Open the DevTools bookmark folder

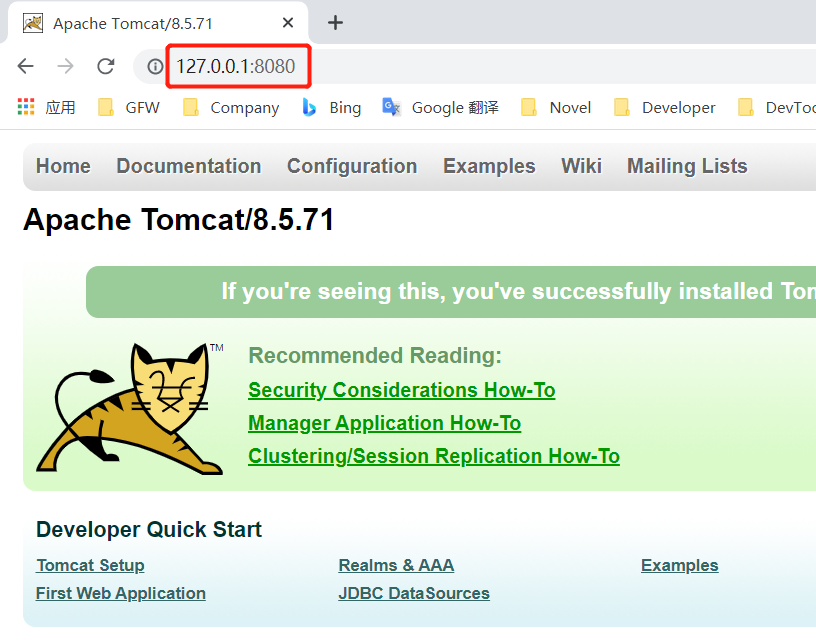point(776,107)
